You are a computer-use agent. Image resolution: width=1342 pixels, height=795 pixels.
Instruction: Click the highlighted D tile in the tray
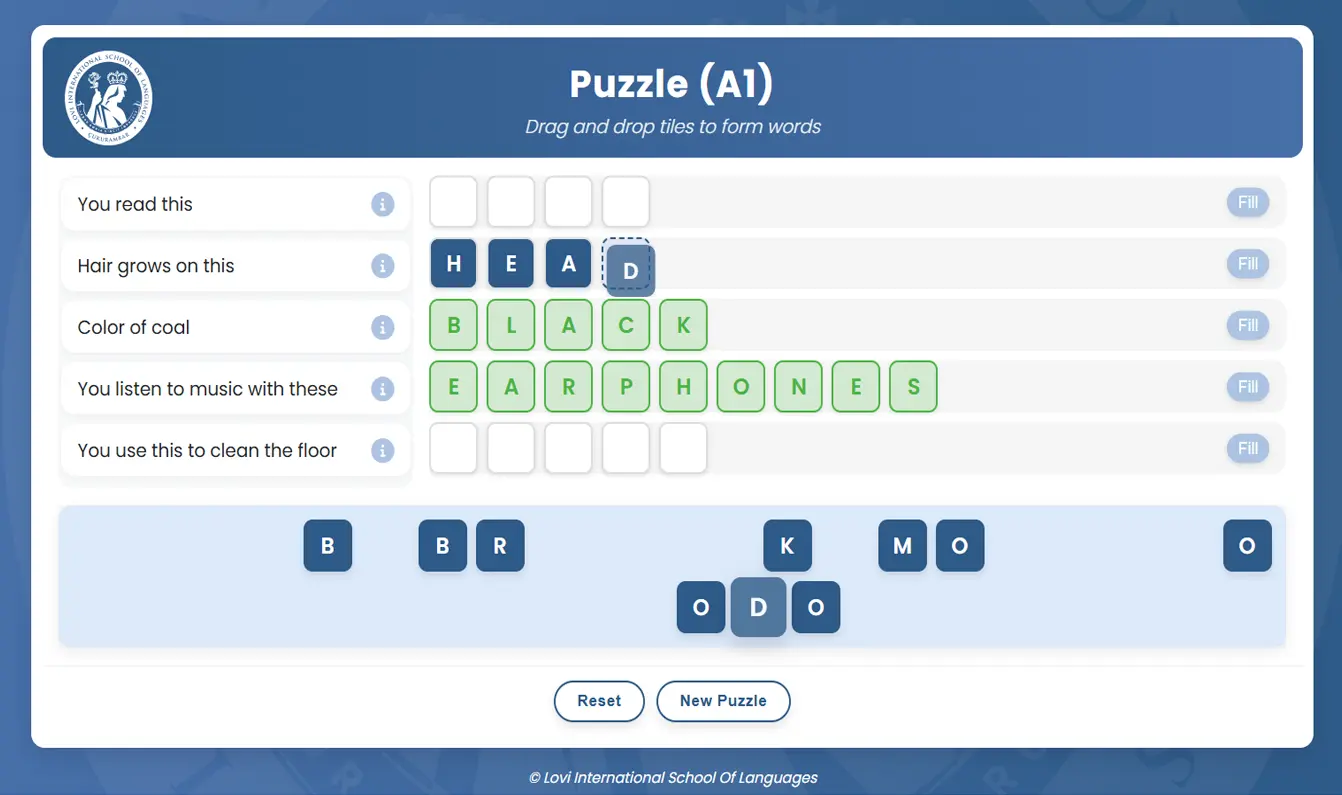point(758,607)
